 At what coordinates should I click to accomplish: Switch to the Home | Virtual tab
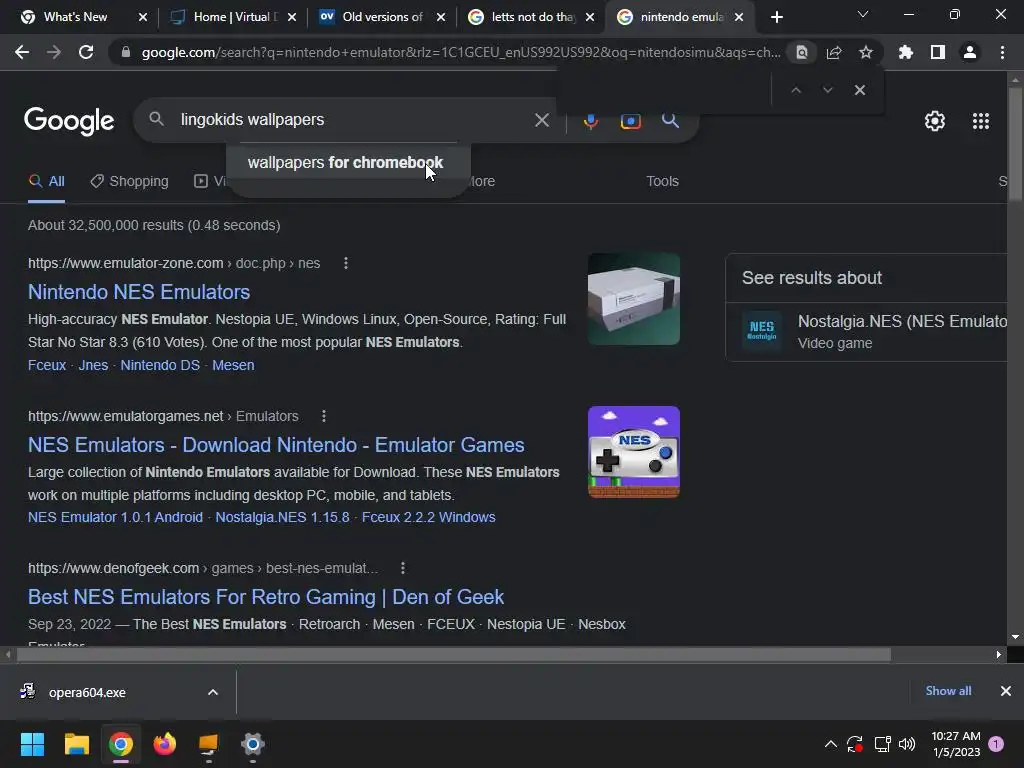pyautogui.click(x=232, y=17)
